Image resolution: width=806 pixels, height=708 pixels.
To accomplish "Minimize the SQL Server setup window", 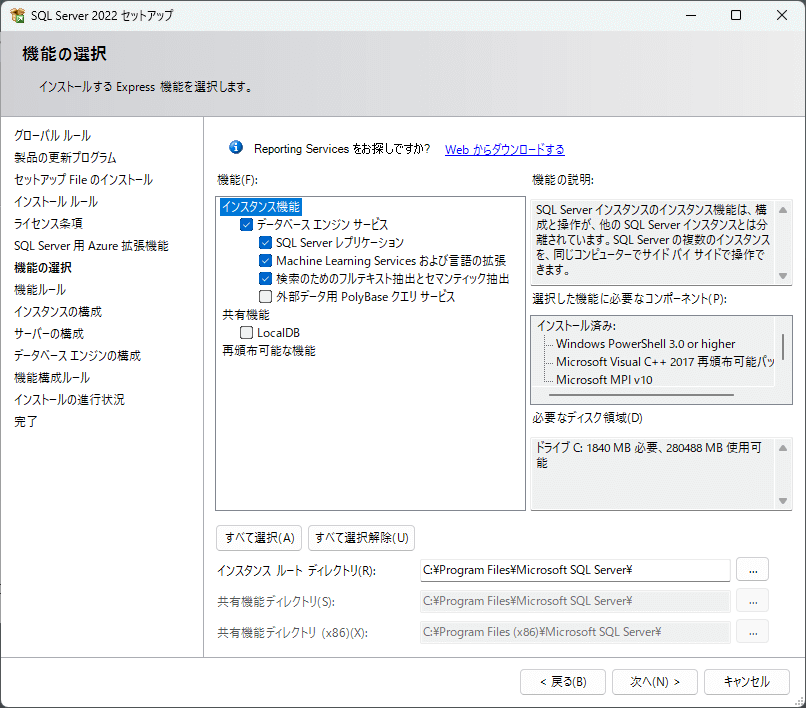I will 691,15.
